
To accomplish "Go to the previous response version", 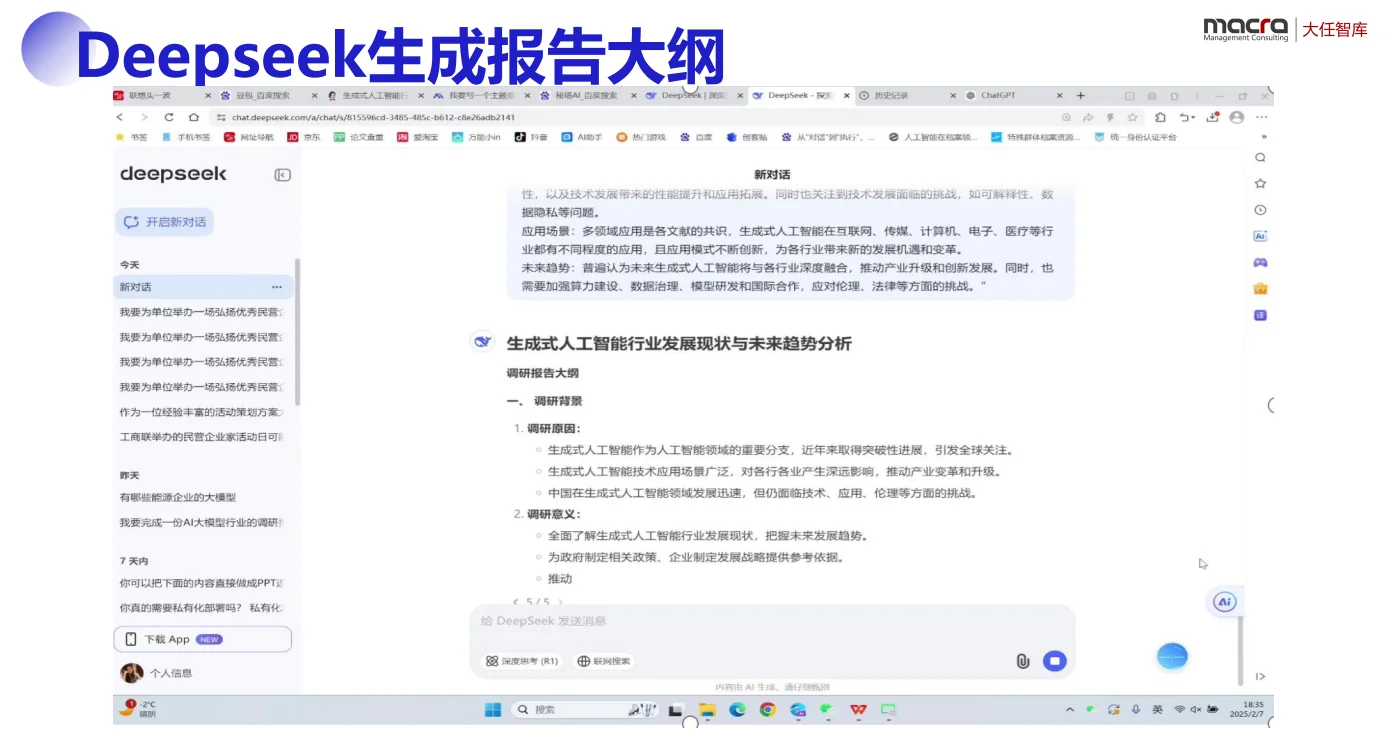I will (x=515, y=602).
